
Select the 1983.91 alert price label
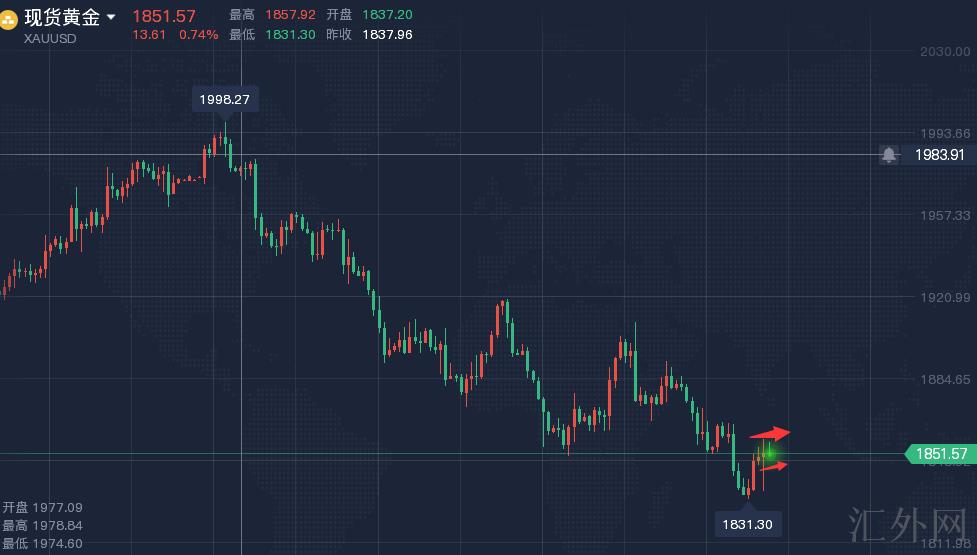click(940, 155)
